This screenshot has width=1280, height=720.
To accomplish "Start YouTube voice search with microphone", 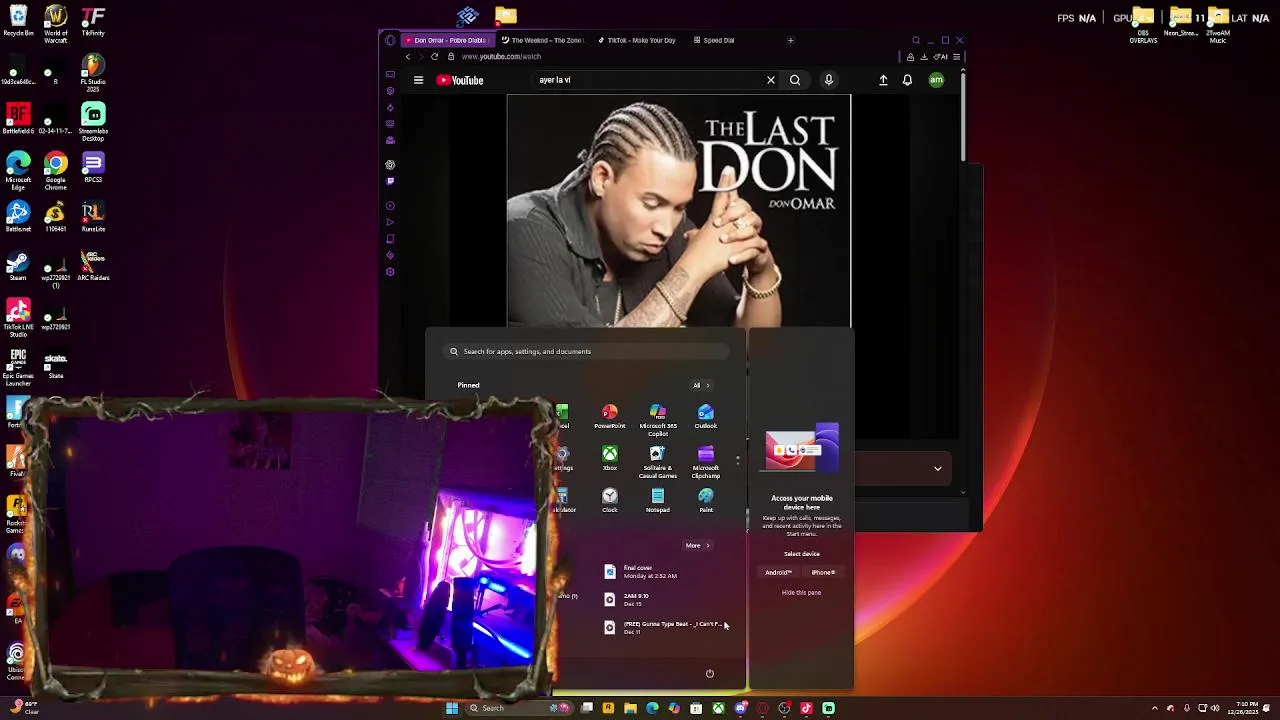I will 829,80.
